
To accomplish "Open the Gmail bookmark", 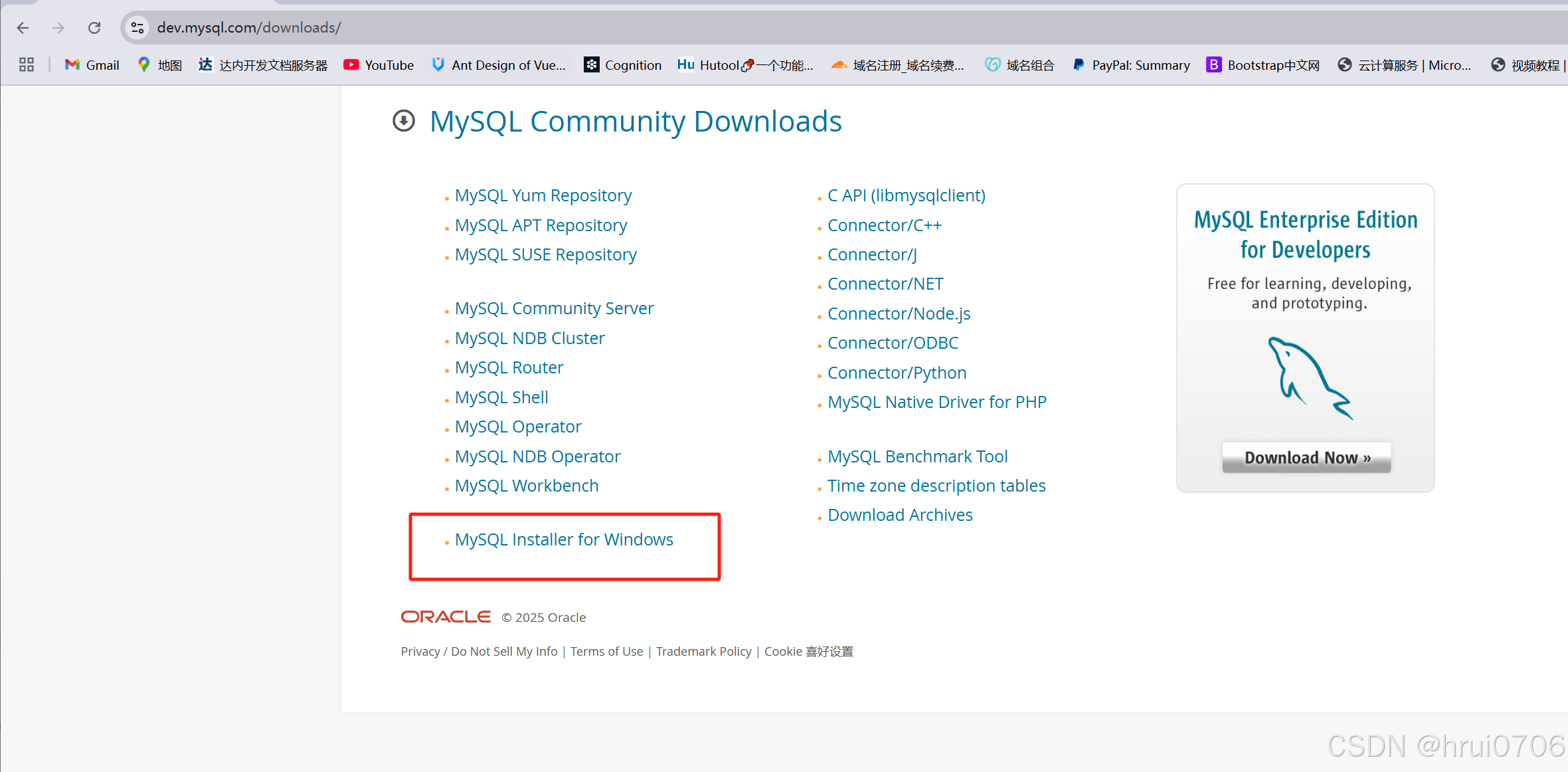I will 92,64.
